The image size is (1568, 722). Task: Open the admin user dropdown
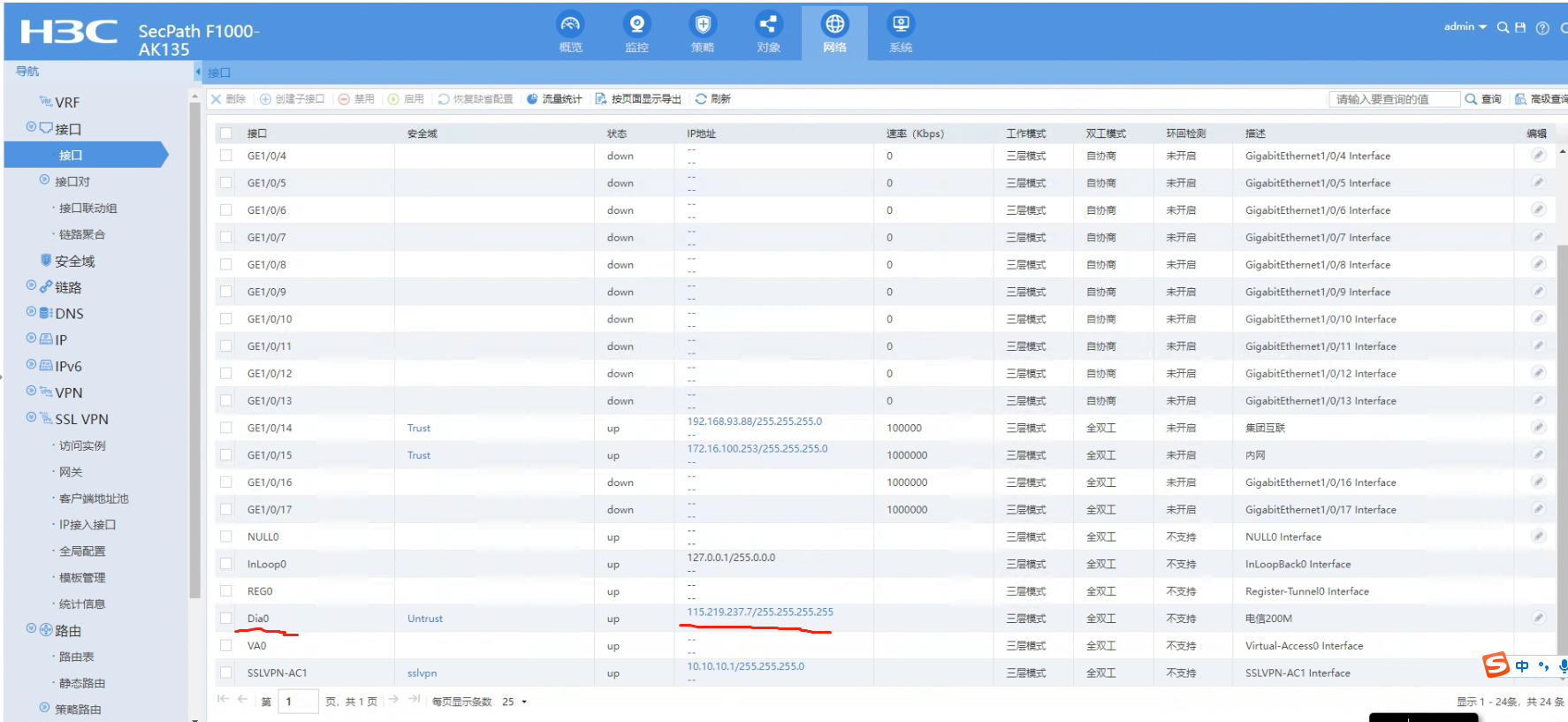1465,27
